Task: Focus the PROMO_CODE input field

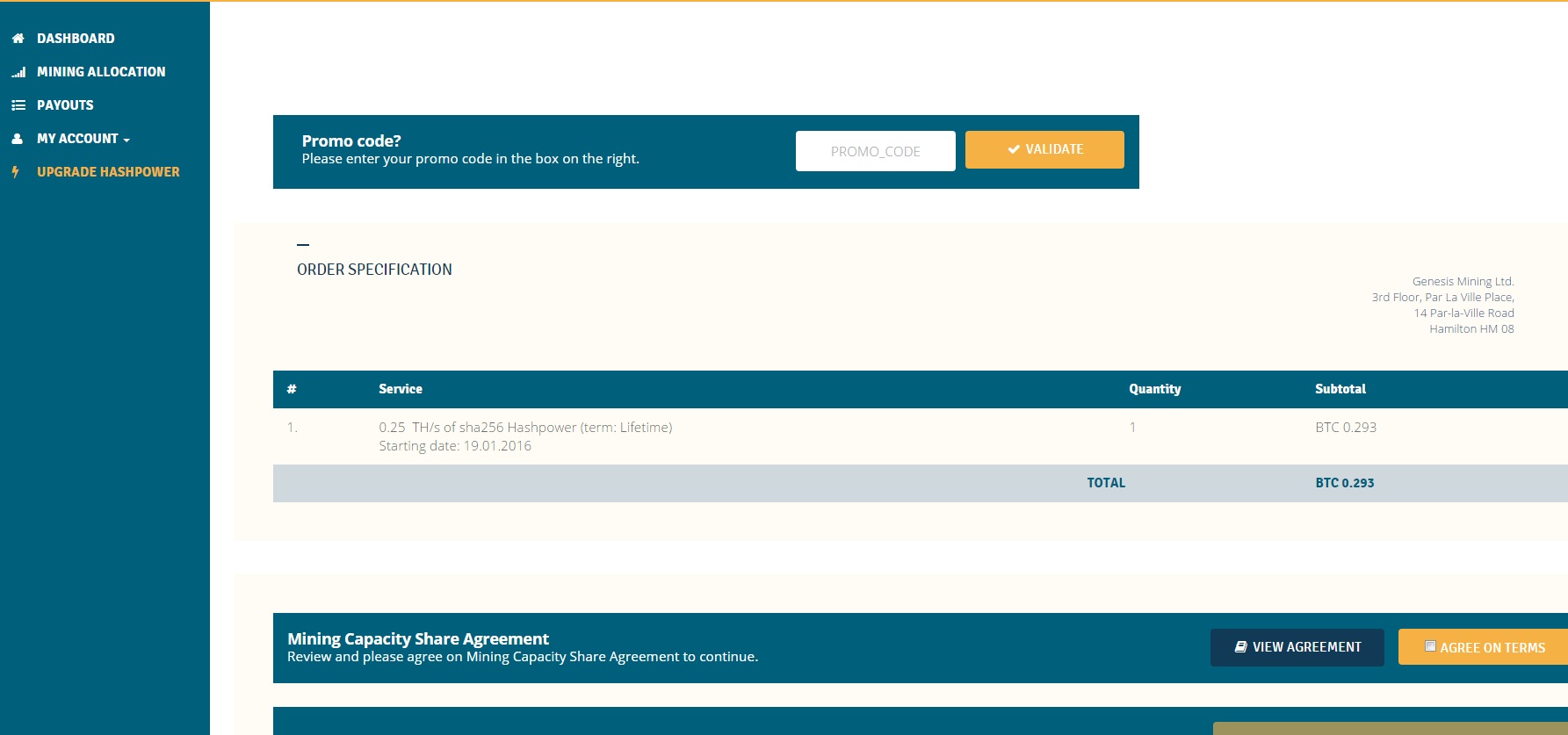Action: coord(876,151)
